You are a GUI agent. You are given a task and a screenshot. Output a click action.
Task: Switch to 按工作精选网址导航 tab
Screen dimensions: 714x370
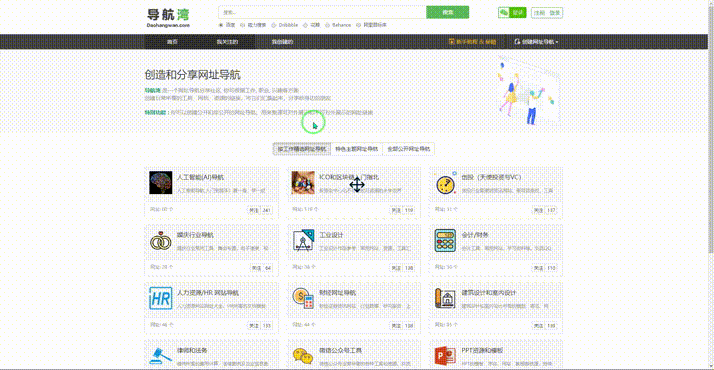point(302,149)
